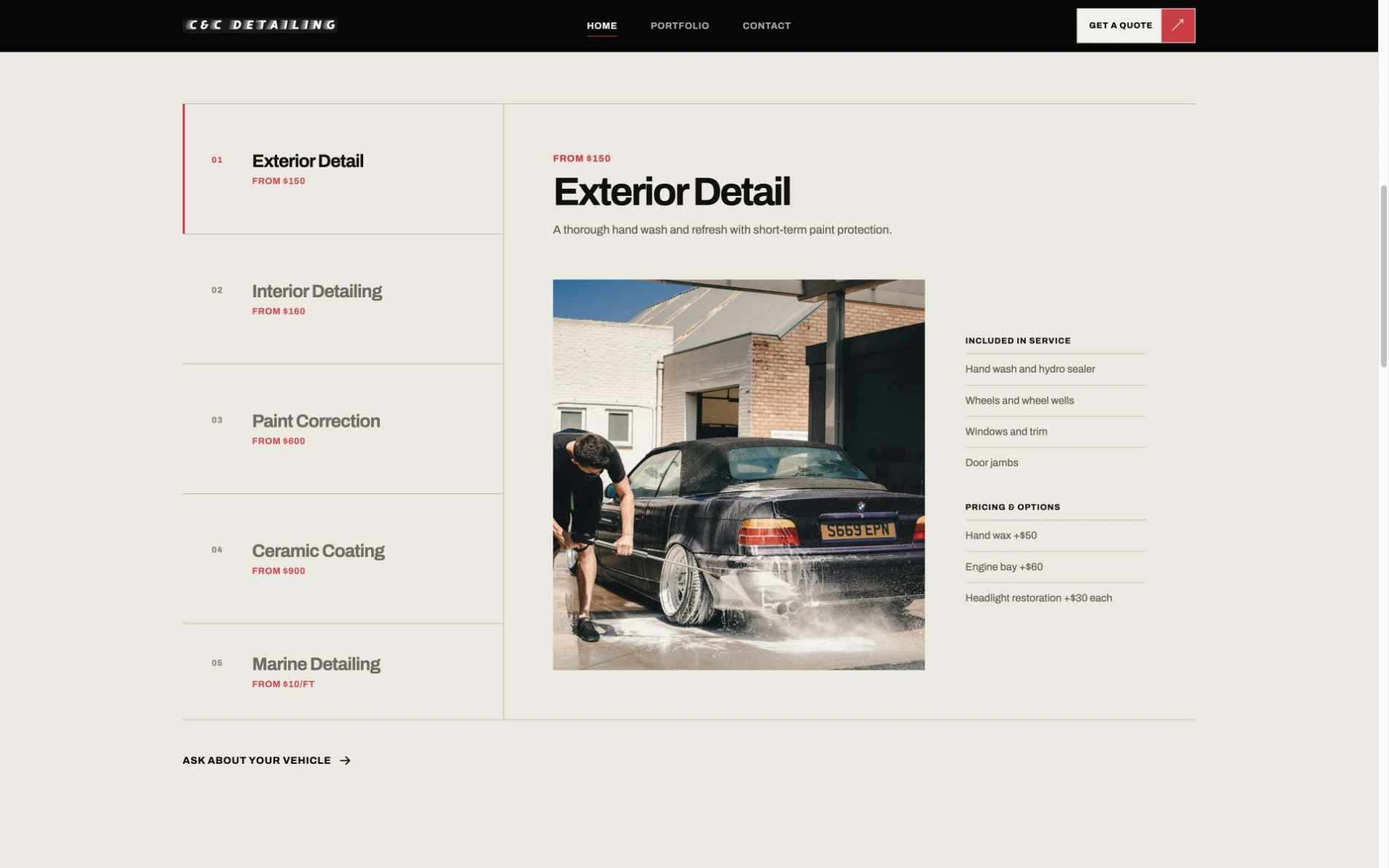Click 'Headlight restoration +$30 each' option
Image resolution: width=1389 pixels, height=868 pixels.
[1055, 598]
